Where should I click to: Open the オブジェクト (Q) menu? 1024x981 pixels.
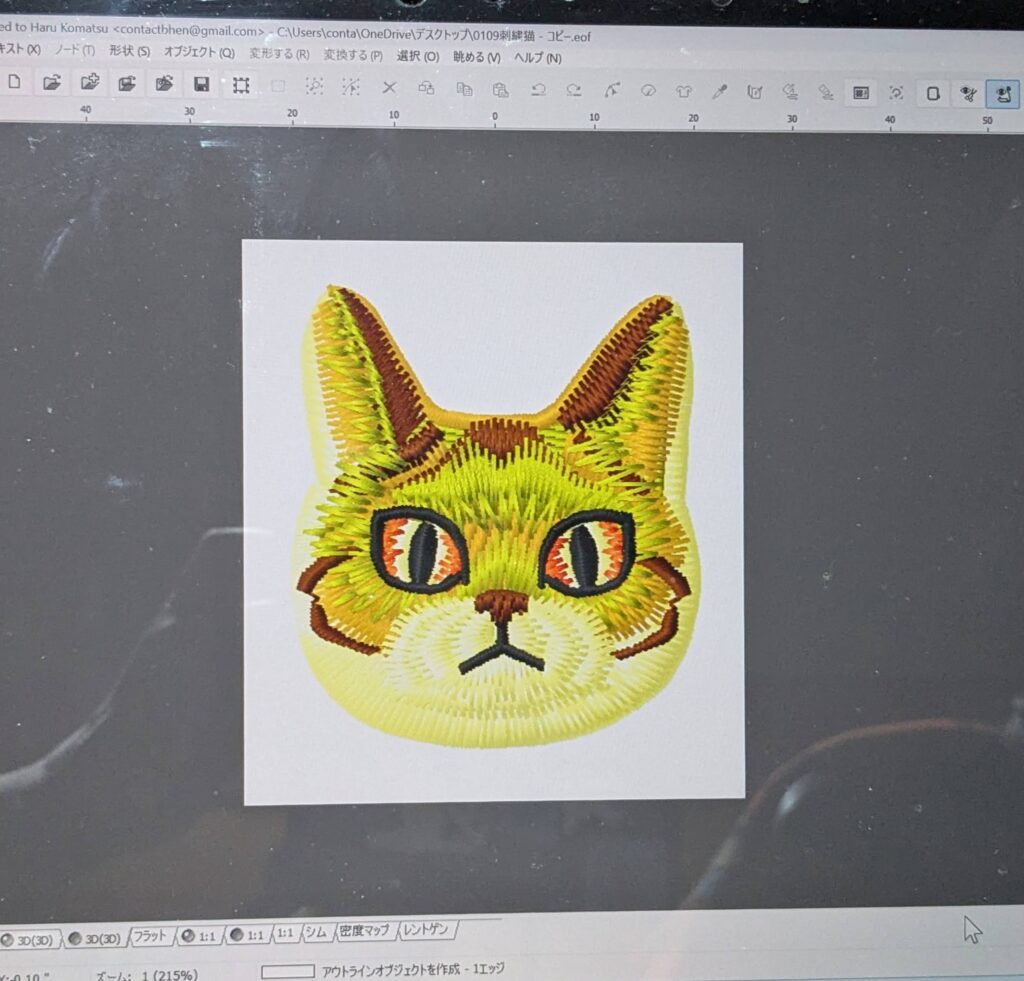[199, 52]
